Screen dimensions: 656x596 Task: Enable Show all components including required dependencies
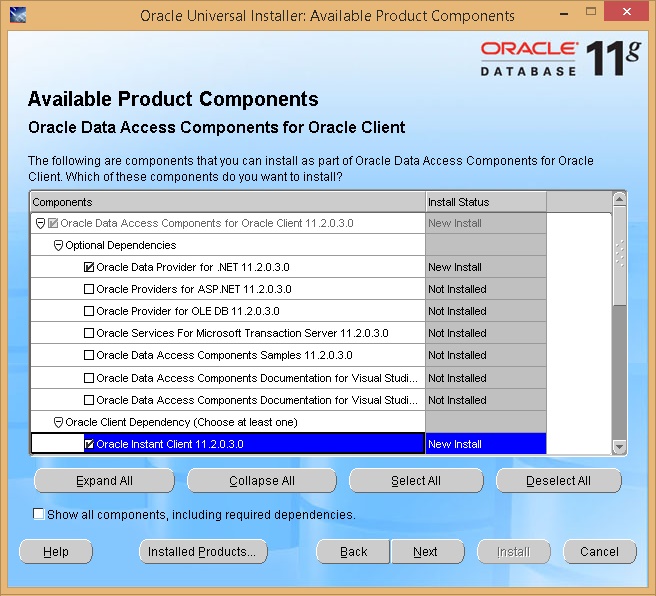(38, 514)
